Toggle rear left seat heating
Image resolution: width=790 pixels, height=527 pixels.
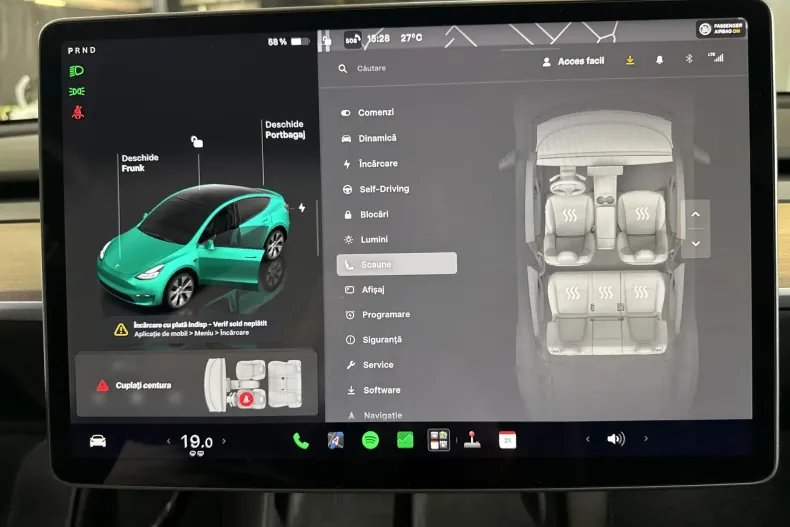click(x=572, y=293)
